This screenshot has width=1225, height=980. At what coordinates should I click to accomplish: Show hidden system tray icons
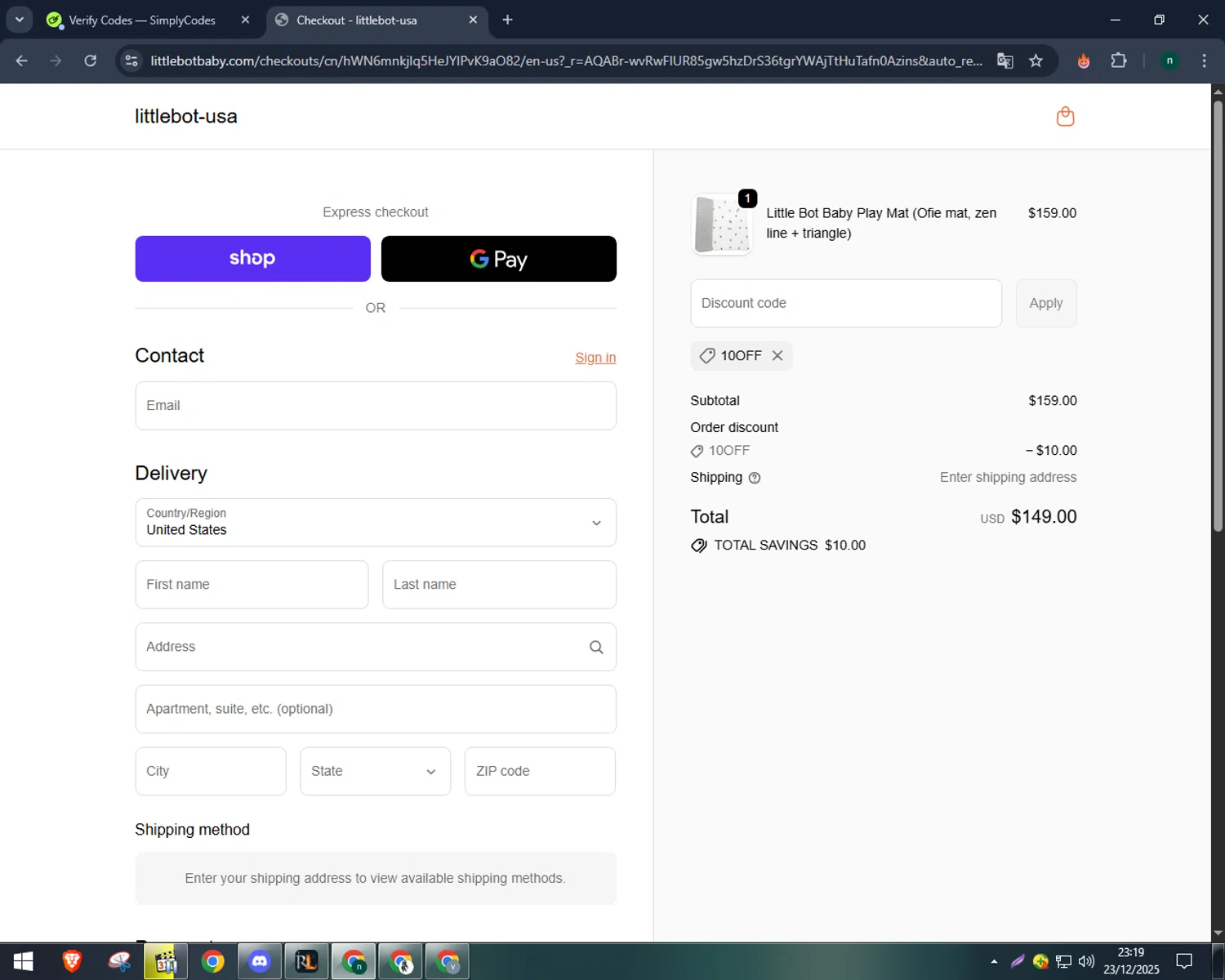tap(994, 961)
